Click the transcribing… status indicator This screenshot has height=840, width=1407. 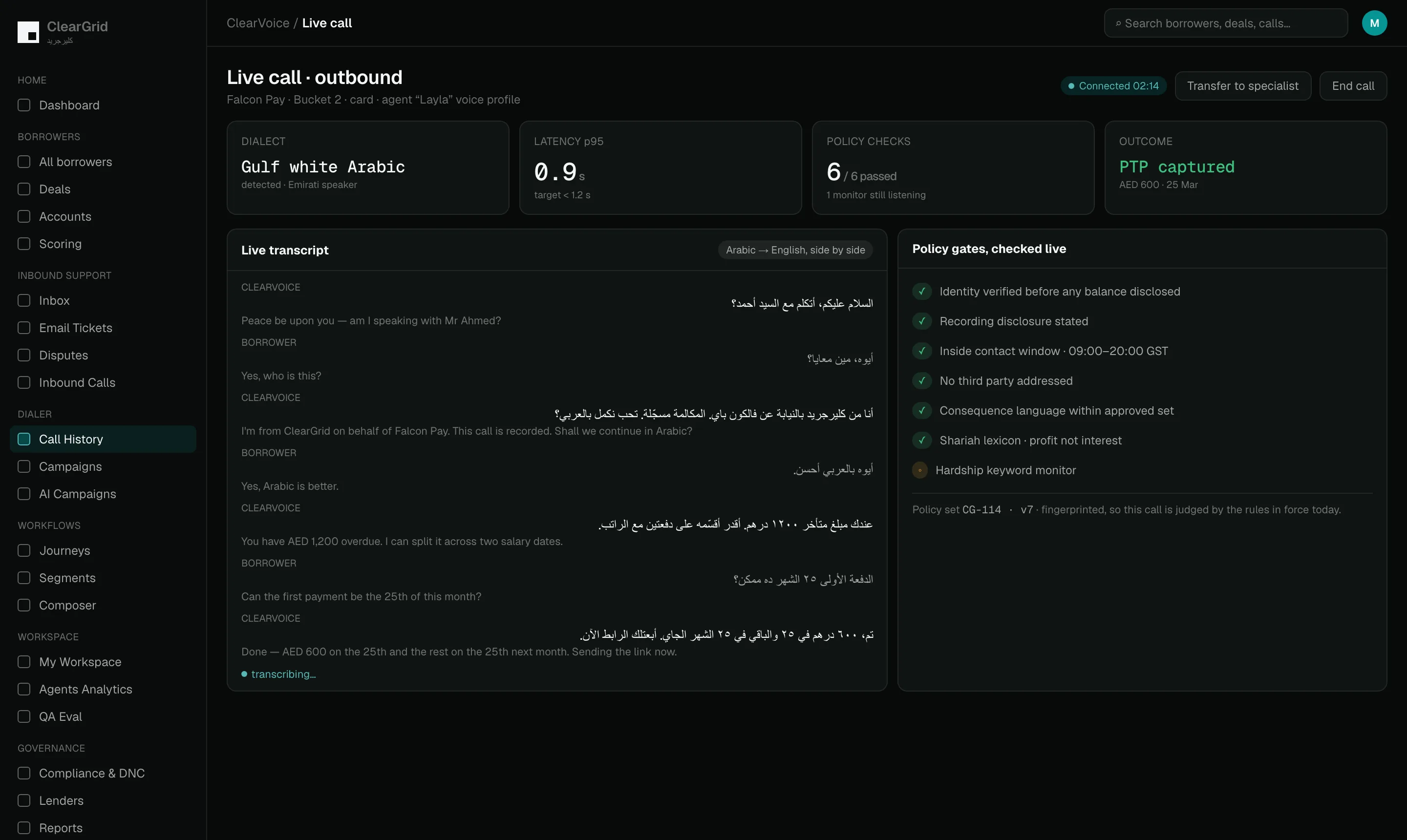click(x=278, y=674)
